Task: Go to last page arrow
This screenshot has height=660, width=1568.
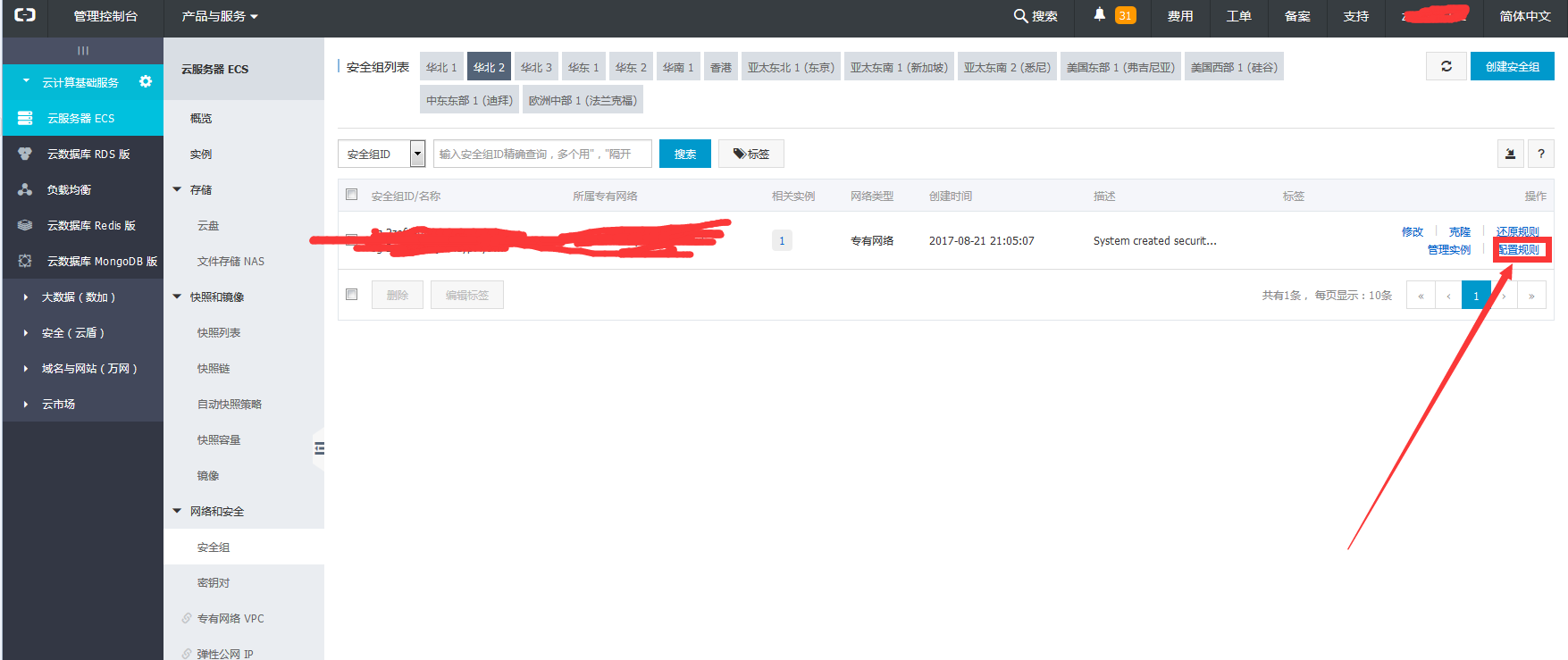Action: coord(1531,295)
